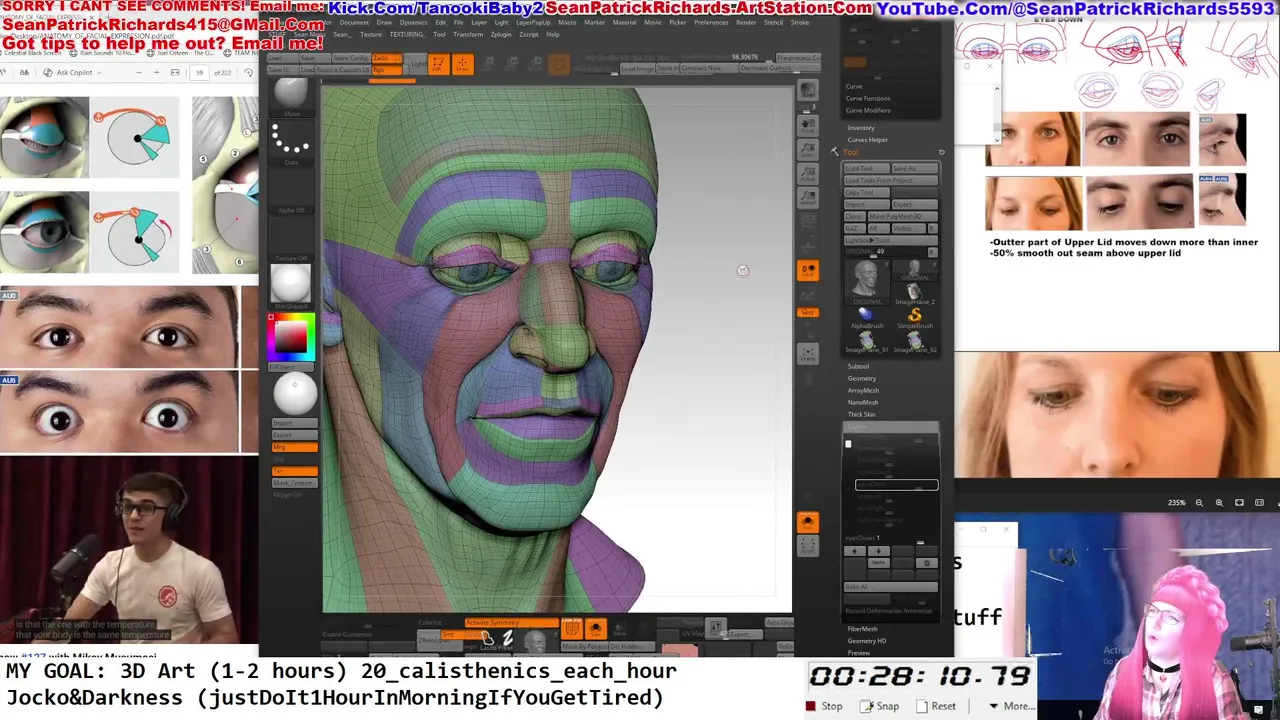The height and width of the screenshot is (720, 1280).
Task: Click the Frame icon on right shelf
Action: click(807, 352)
